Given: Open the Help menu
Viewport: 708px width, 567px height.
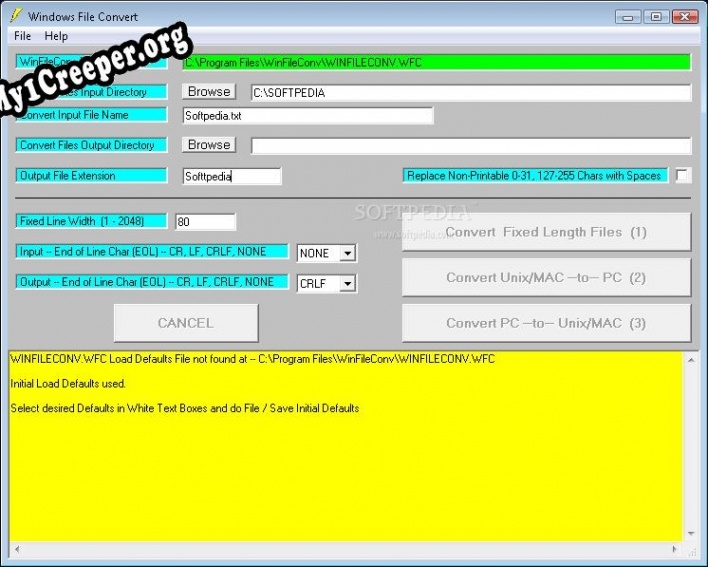Looking at the screenshot, I should (56, 36).
